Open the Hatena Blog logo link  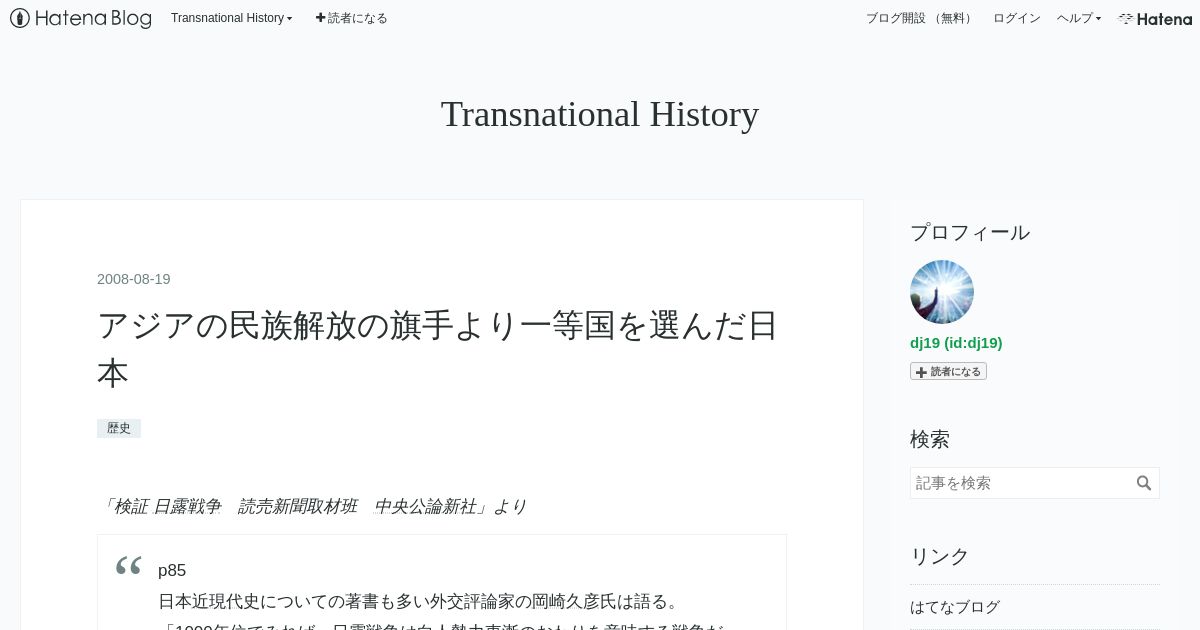pos(81,18)
